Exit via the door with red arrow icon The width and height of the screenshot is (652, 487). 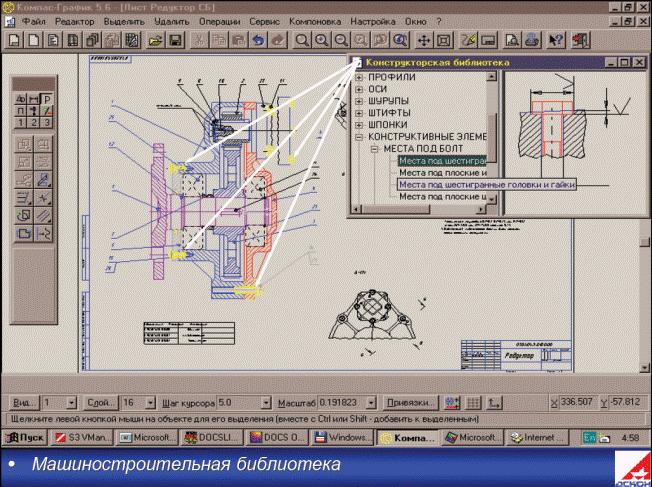tap(581, 40)
